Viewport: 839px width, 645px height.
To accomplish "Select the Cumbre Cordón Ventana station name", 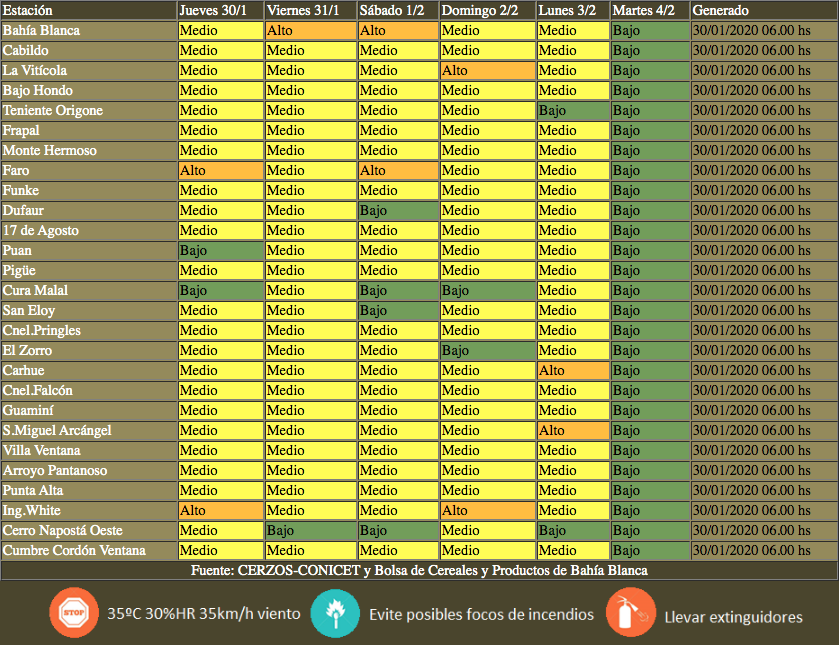I will (x=74, y=550).
